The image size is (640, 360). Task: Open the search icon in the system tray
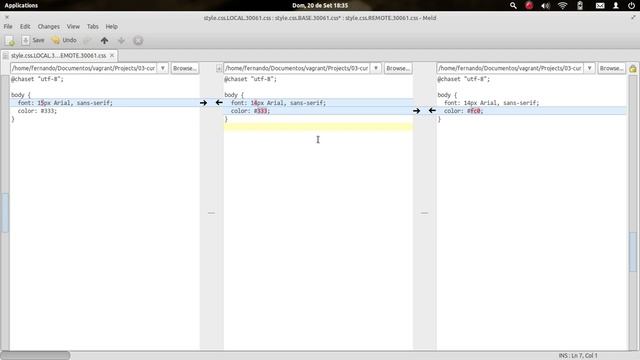(513, 5)
